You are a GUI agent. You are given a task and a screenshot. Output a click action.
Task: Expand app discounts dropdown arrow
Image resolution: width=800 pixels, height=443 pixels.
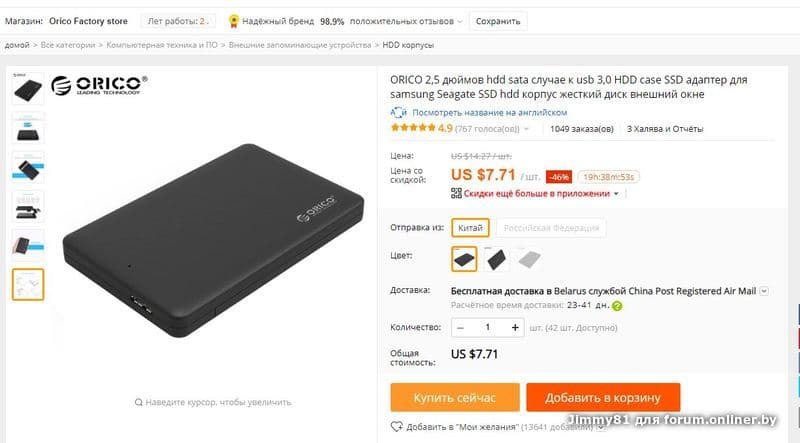coord(616,193)
